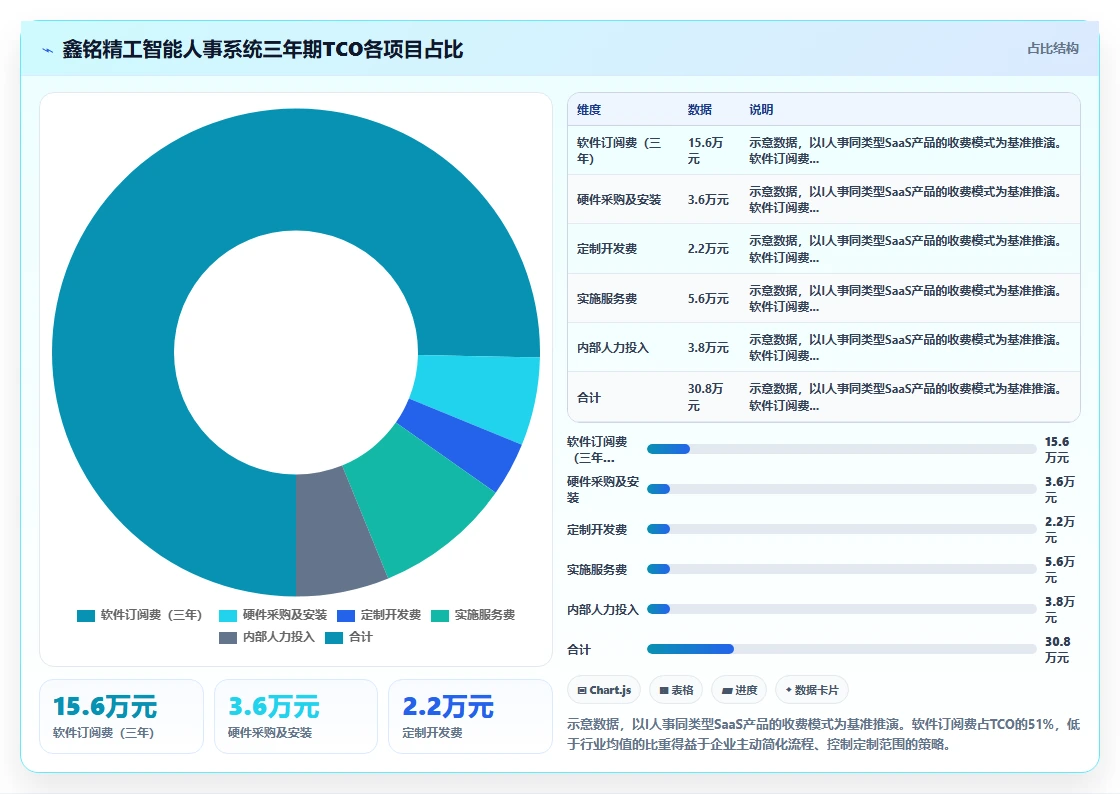Image resolution: width=1120 pixels, height=794 pixels.
Task: Click the chart title 鑫铭精工智能人事系统三年期TCO各项目占比
Action: click(263, 49)
